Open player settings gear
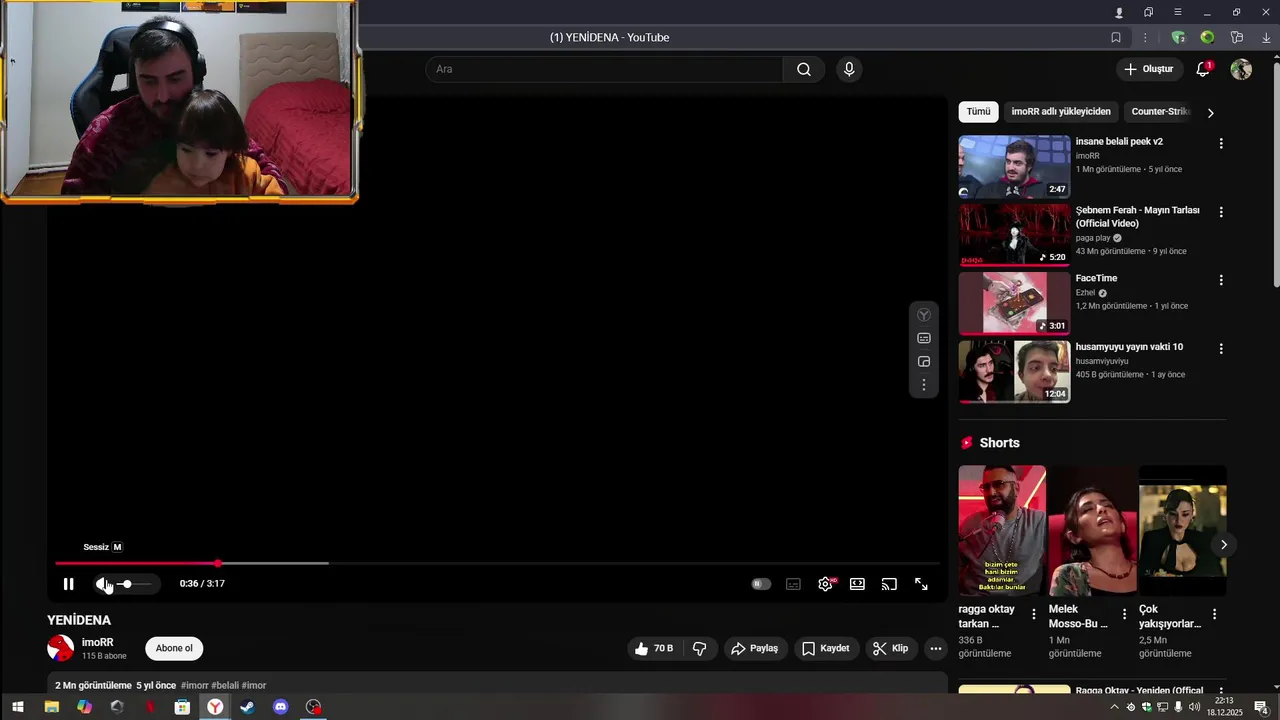 click(x=826, y=584)
